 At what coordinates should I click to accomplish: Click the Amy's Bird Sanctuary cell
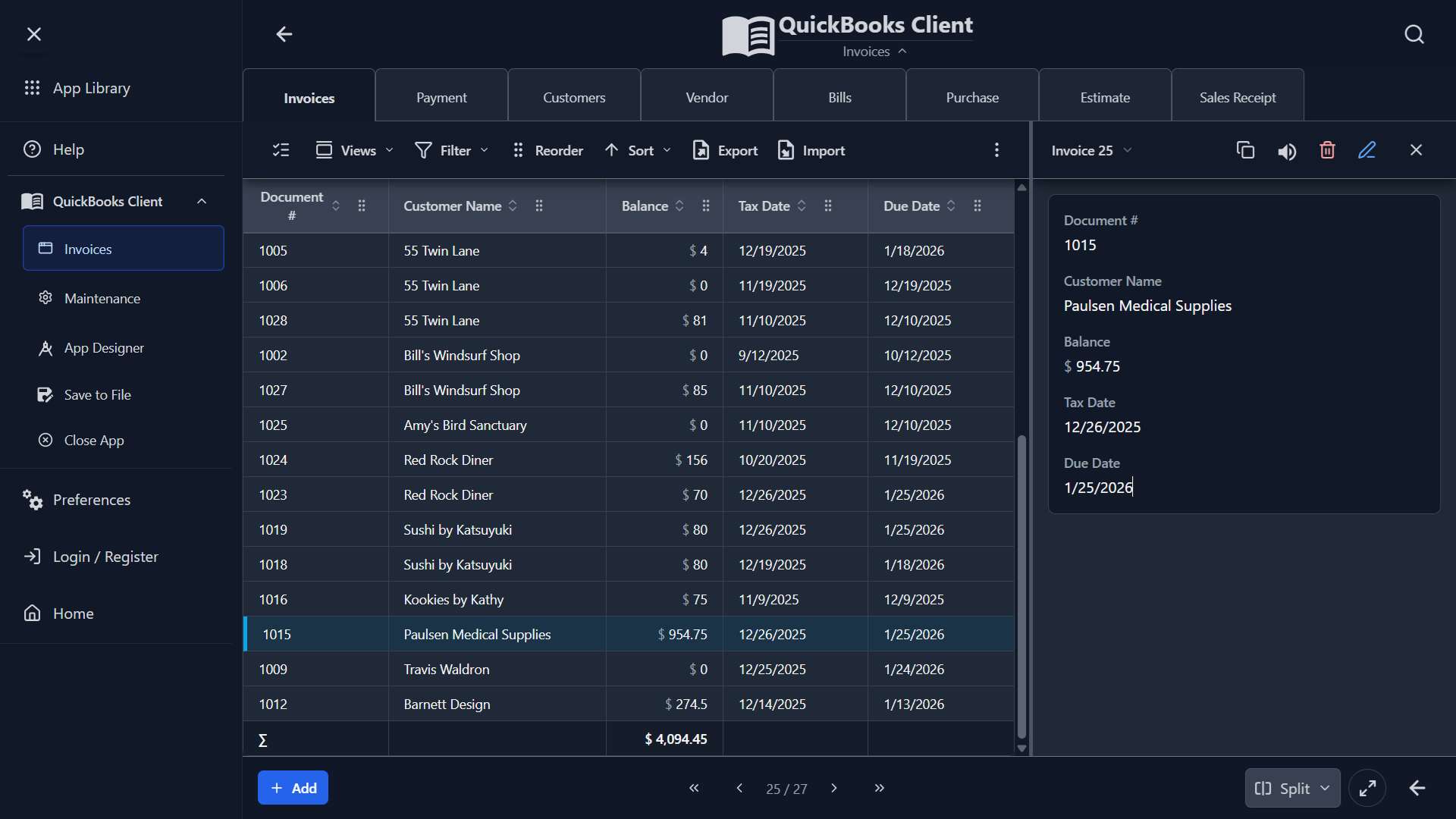click(x=497, y=425)
